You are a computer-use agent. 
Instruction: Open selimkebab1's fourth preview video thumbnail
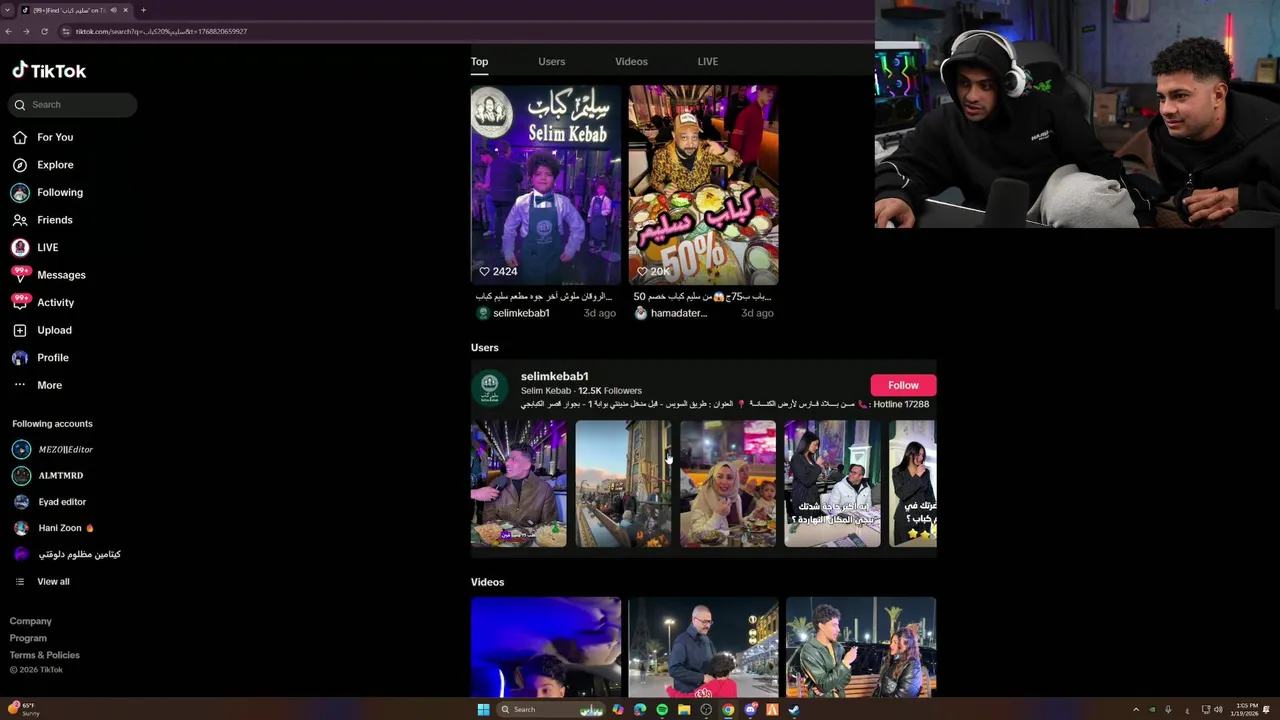point(832,484)
